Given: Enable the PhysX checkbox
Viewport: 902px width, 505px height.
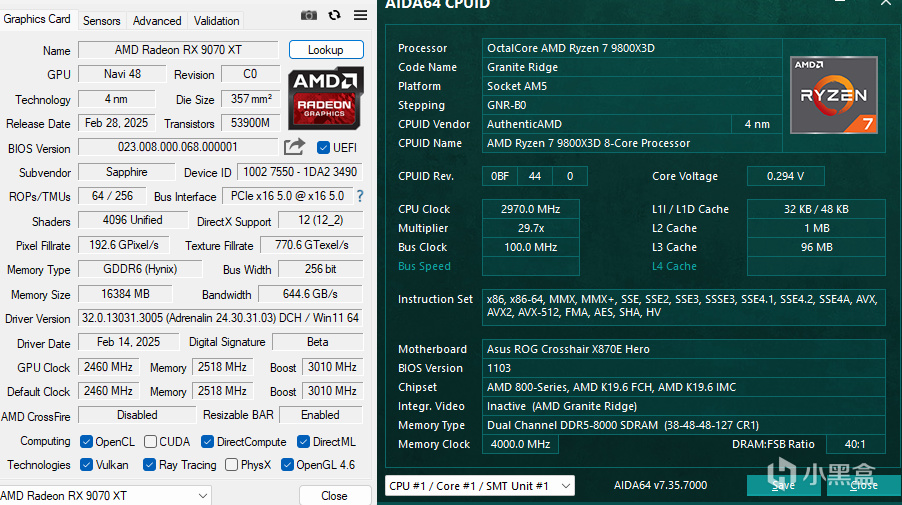Looking at the screenshot, I should point(231,465).
